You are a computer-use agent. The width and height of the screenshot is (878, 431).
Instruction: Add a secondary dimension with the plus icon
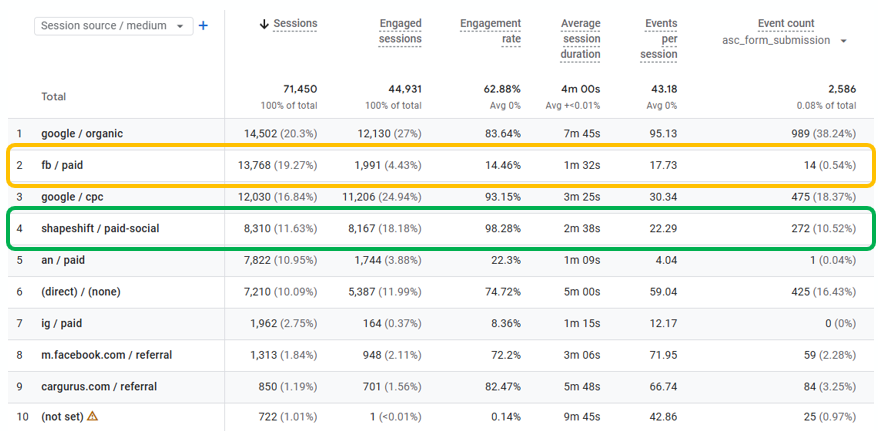pyautogui.click(x=203, y=26)
